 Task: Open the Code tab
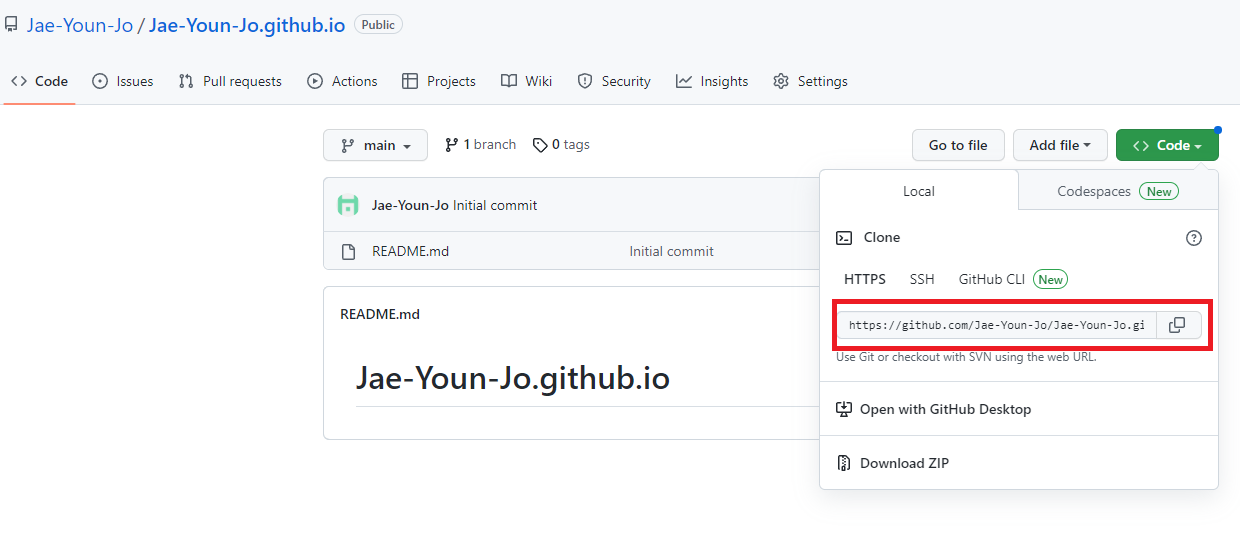(40, 81)
